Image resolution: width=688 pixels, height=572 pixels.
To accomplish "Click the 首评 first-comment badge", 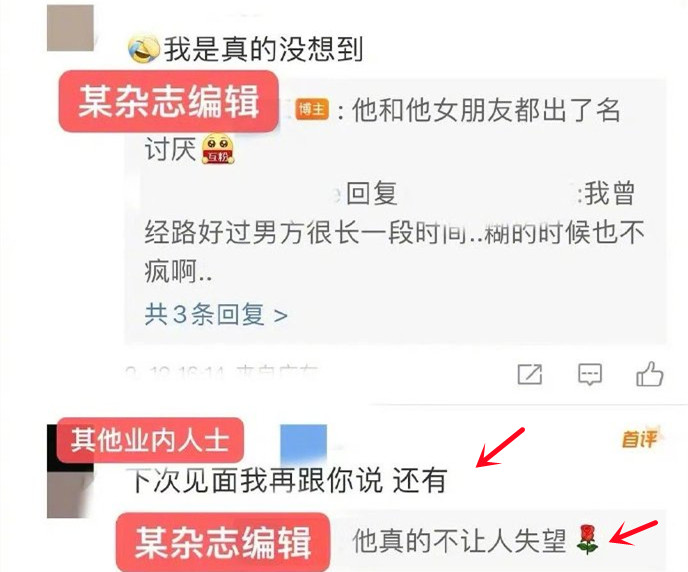I will pos(640,439).
